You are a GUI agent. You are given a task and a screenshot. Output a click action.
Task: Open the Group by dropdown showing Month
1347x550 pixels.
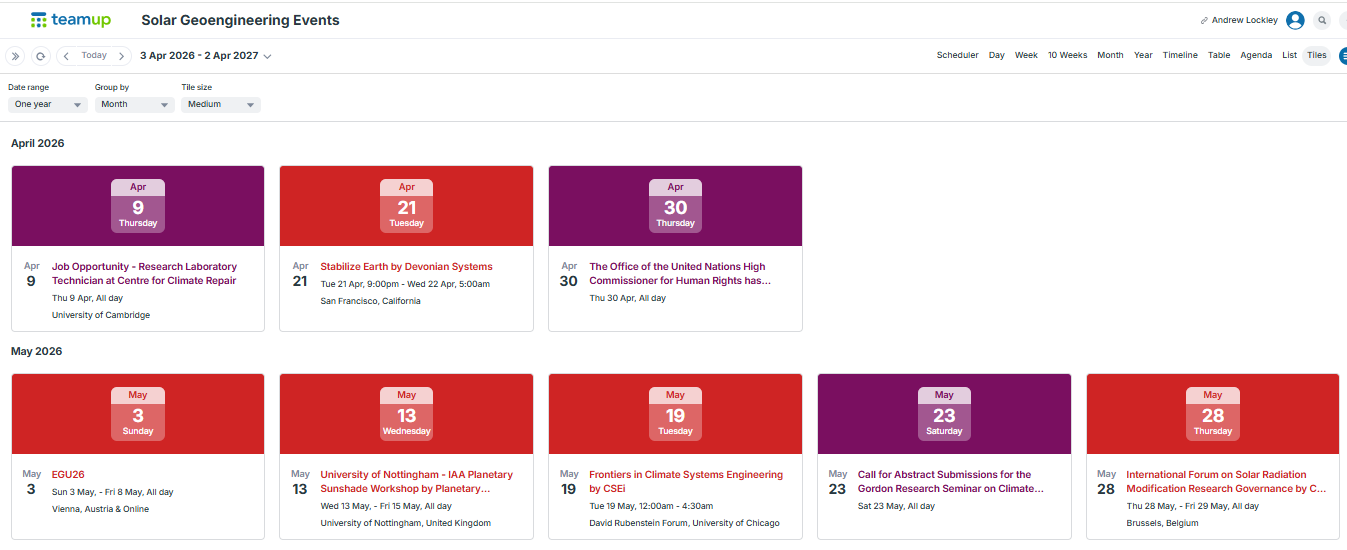point(135,104)
